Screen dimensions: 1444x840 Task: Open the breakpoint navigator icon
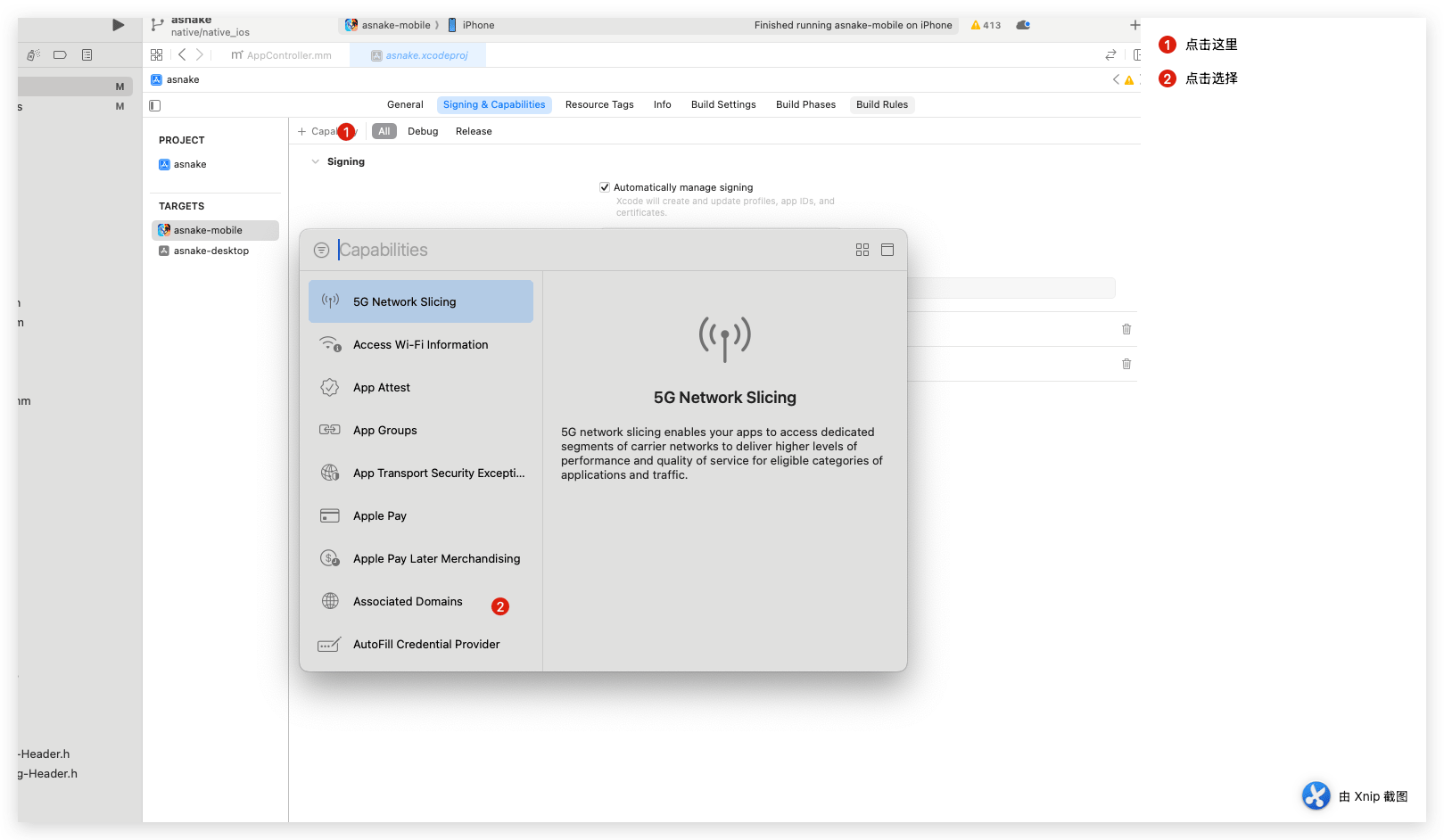point(60,54)
